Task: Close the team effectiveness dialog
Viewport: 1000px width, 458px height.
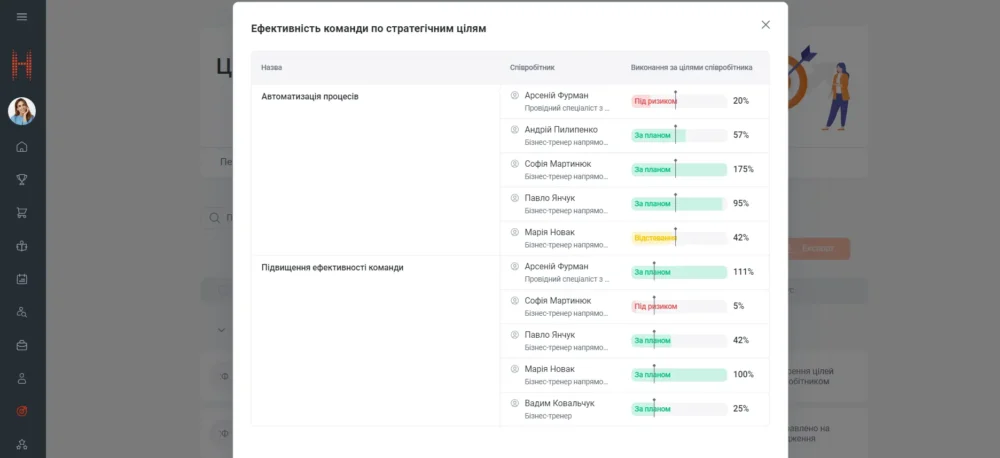Action: (765, 25)
